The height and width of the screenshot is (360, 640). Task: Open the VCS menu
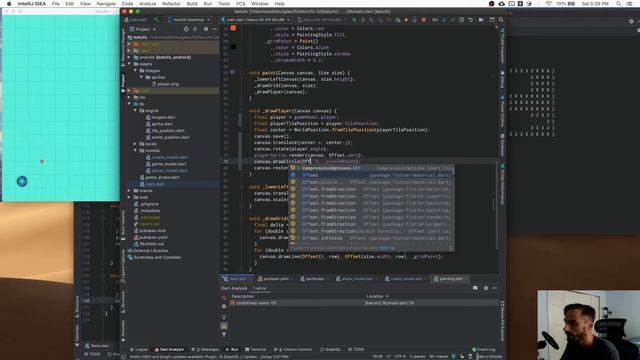pyautogui.click(x=240, y=4)
